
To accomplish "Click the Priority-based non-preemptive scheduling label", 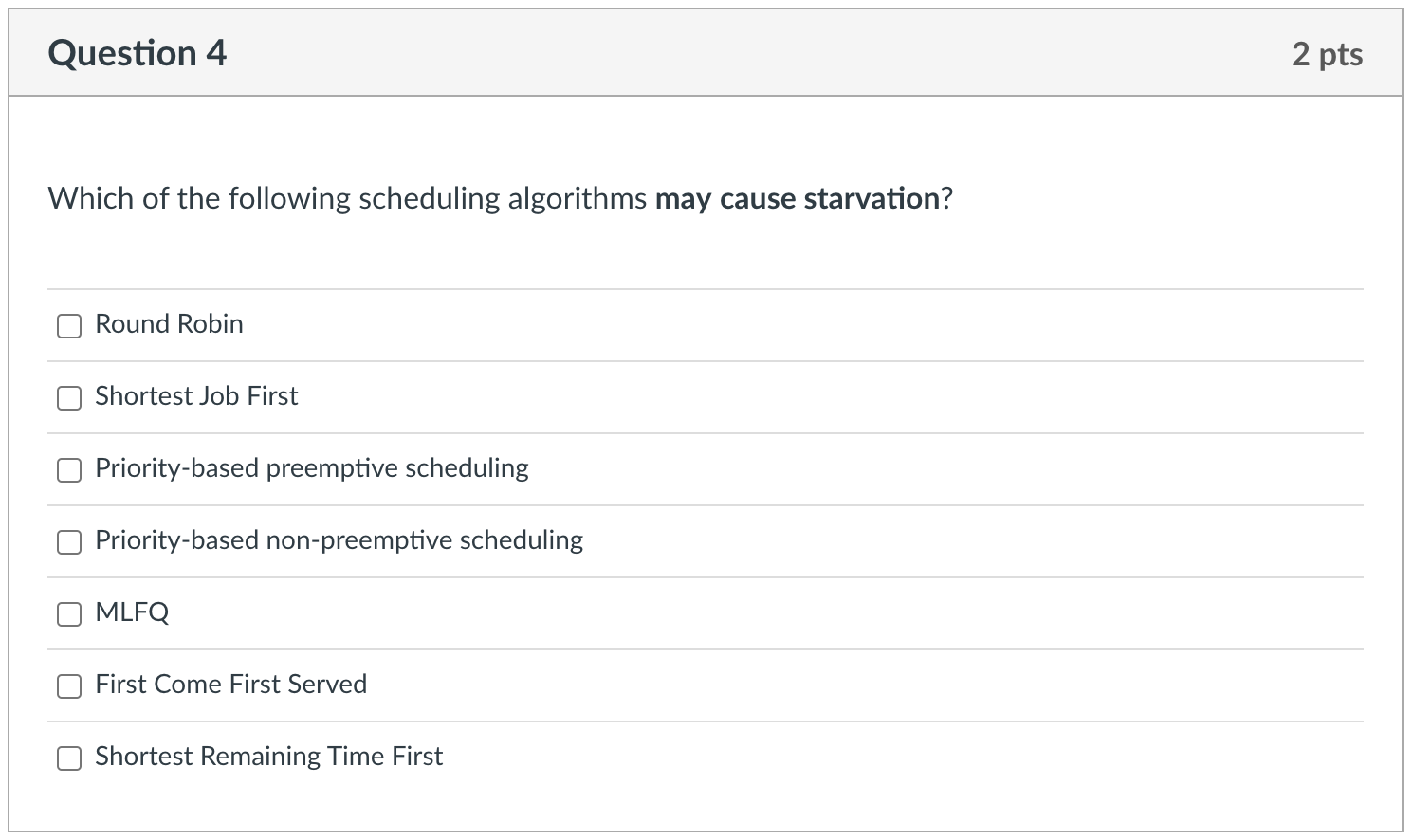I will click(x=339, y=540).
